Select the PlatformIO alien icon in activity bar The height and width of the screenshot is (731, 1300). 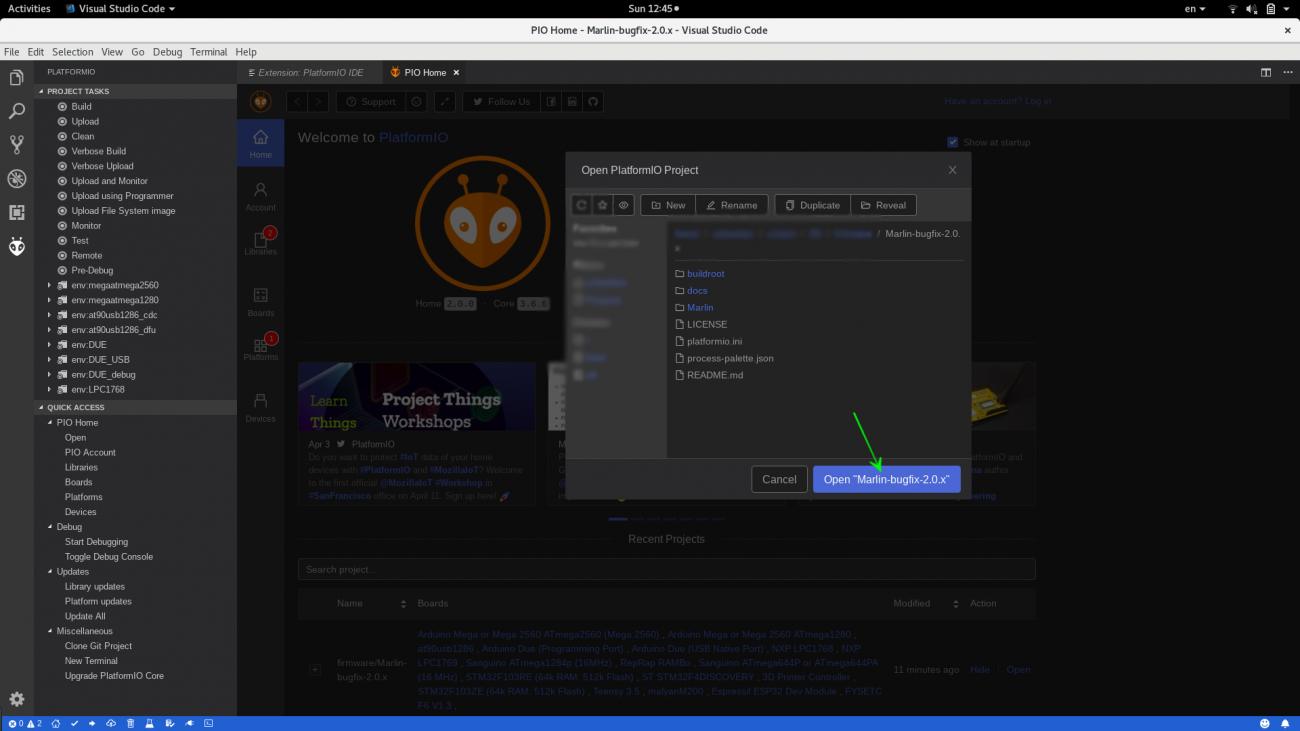[16, 246]
